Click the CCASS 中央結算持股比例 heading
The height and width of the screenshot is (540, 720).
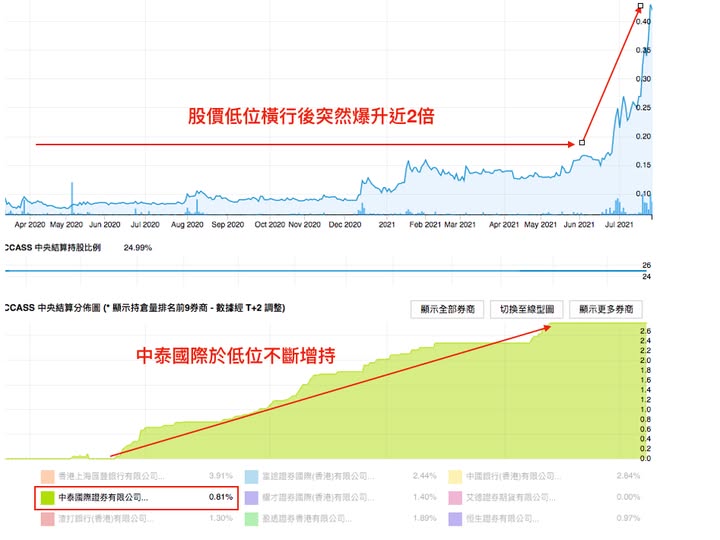point(53,248)
